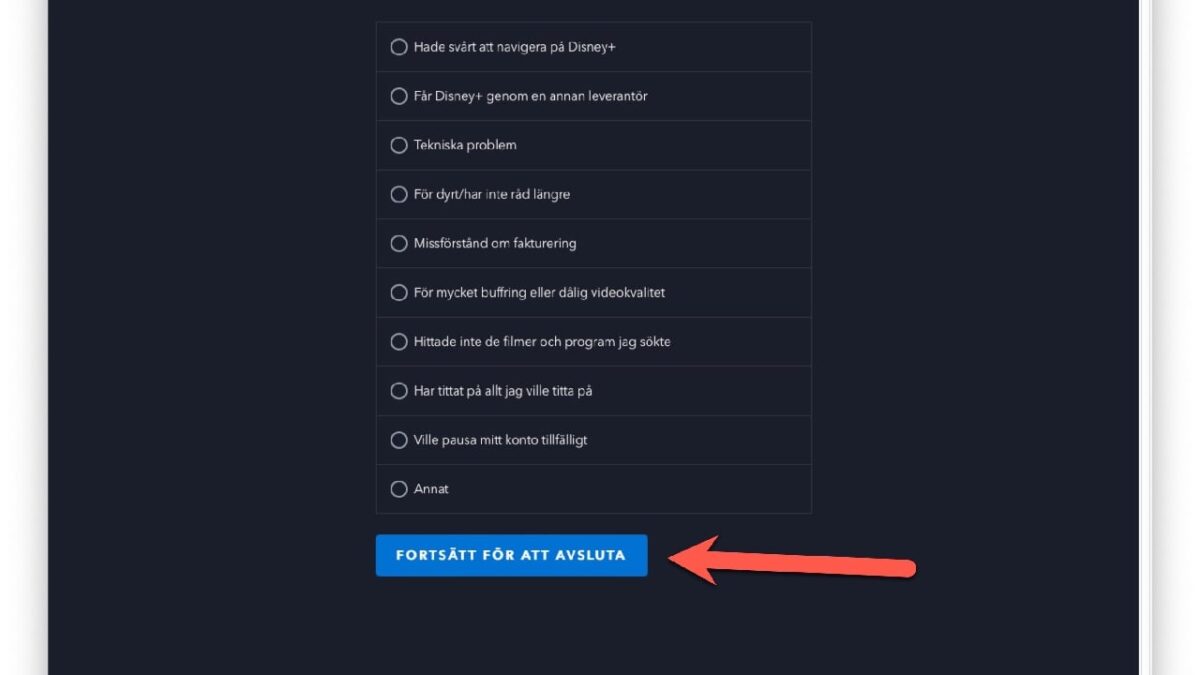
Task: Select the 'Hade svårt att navigera på Disney+' radio button
Action: (398, 46)
